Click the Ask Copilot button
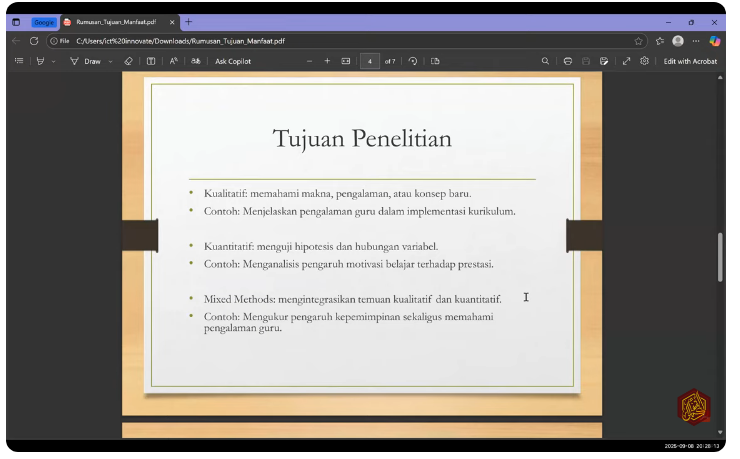740x459 pixels. click(233, 61)
